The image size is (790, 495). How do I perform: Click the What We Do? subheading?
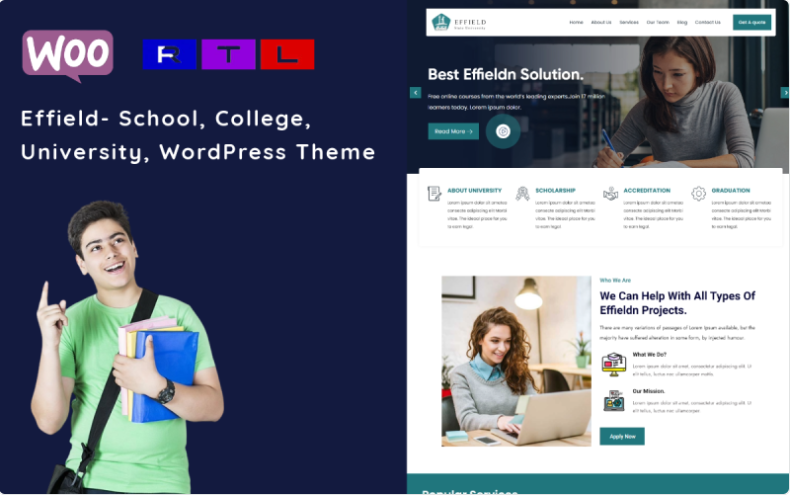649,354
